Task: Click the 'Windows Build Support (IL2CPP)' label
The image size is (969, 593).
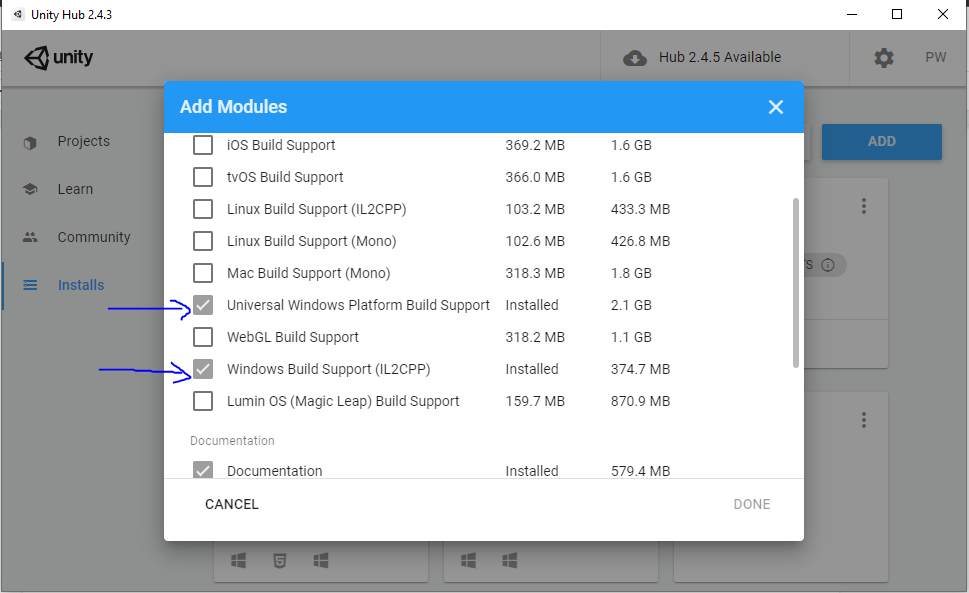Action: tap(328, 369)
